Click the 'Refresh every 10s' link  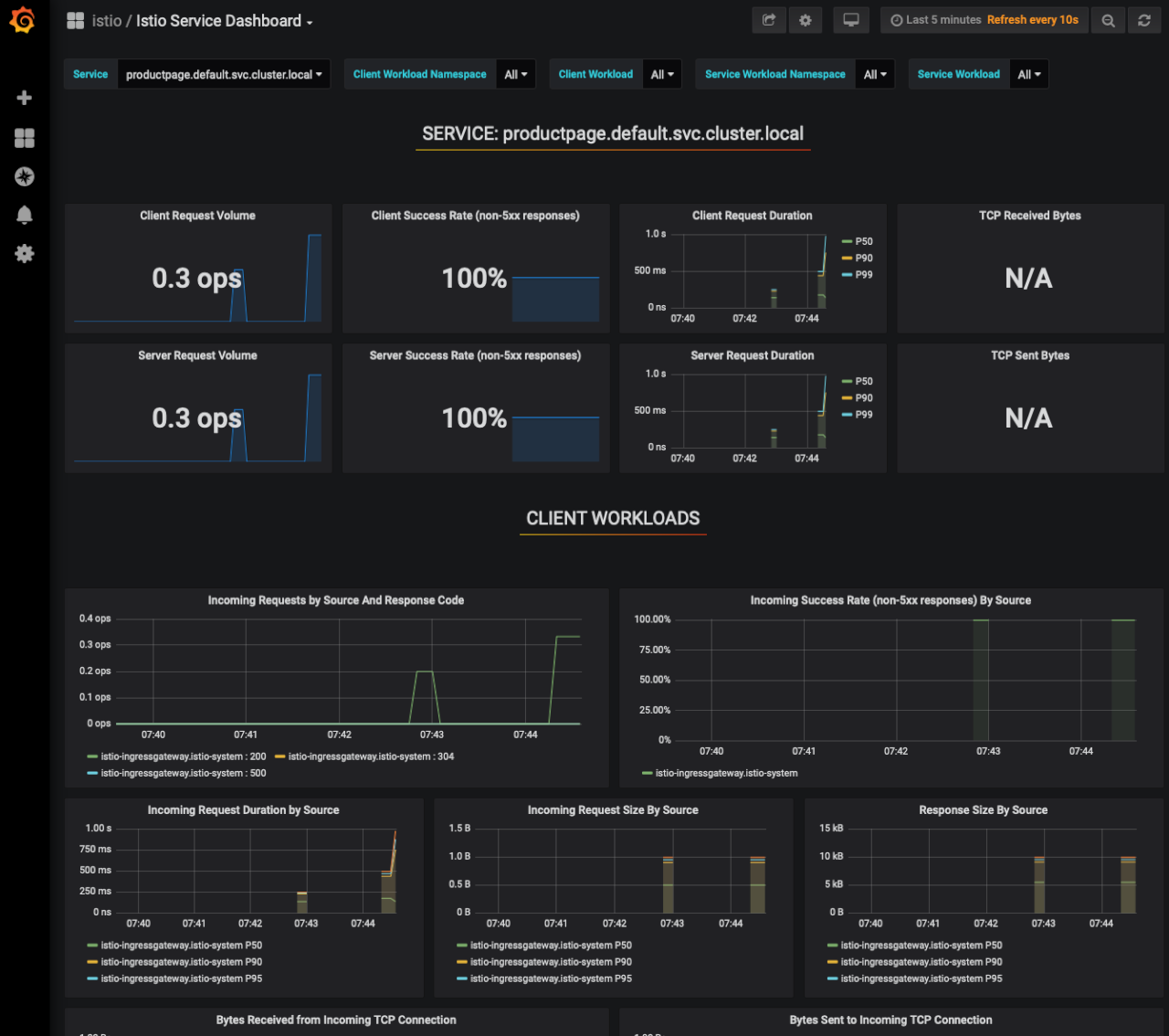1033,19
